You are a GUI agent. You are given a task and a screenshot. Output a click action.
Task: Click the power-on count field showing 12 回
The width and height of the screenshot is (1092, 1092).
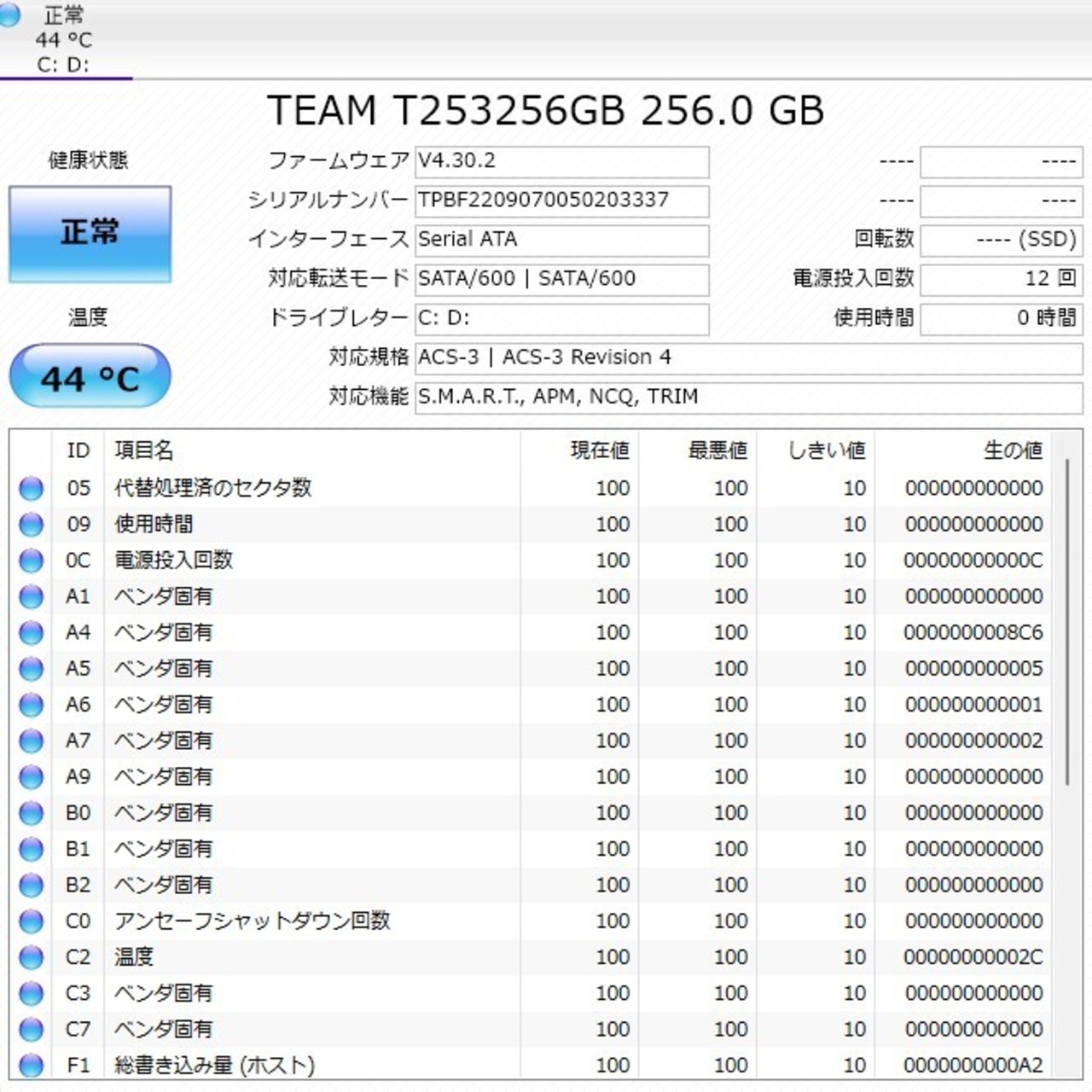(x=1000, y=278)
